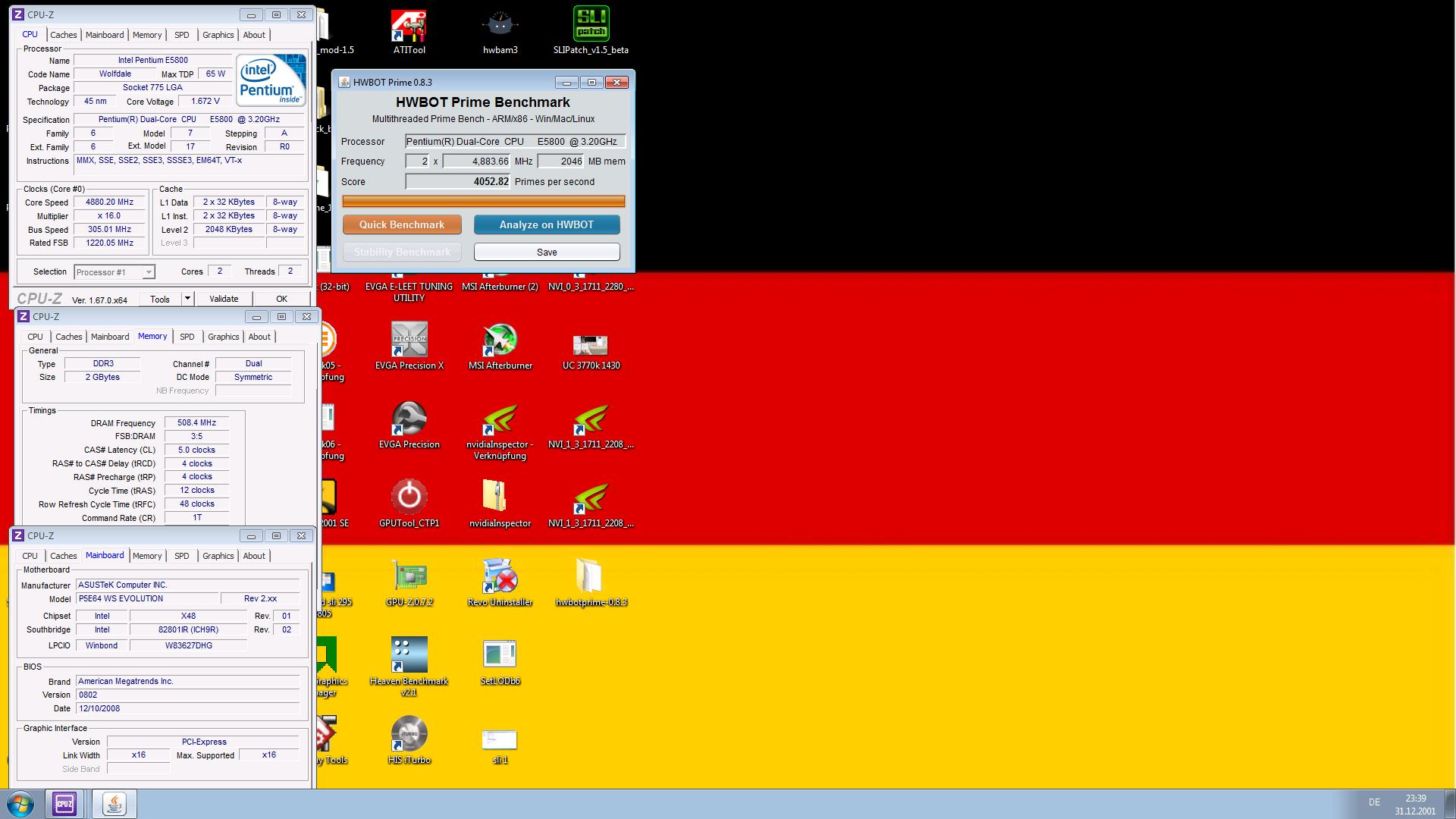This screenshot has height=819, width=1456.
Task: Click Analyze on HWBOT button
Action: (547, 224)
